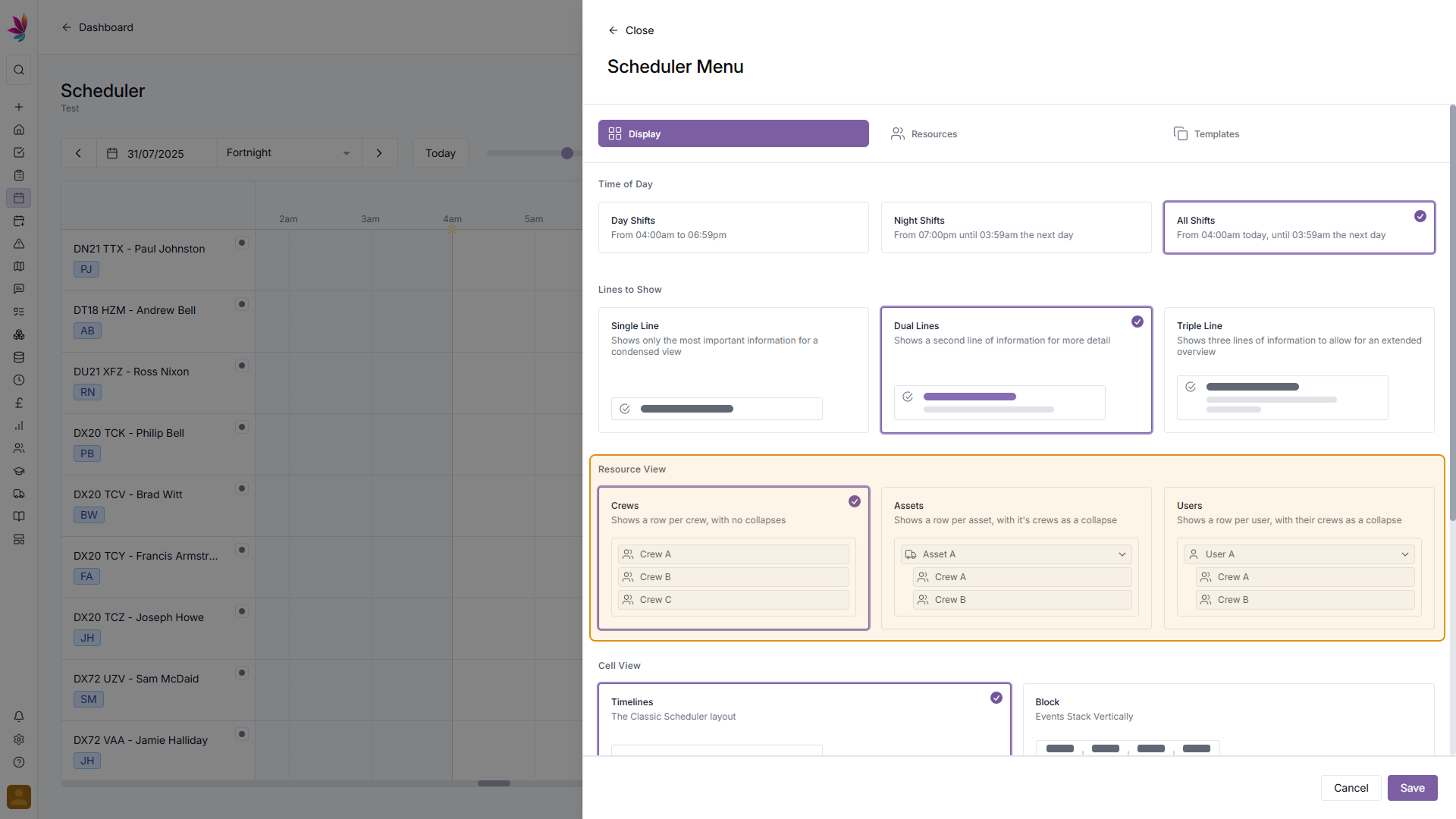
Task: Toggle the DN21 TTX - Paul Johnston row dot
Action: click(242, 243)
